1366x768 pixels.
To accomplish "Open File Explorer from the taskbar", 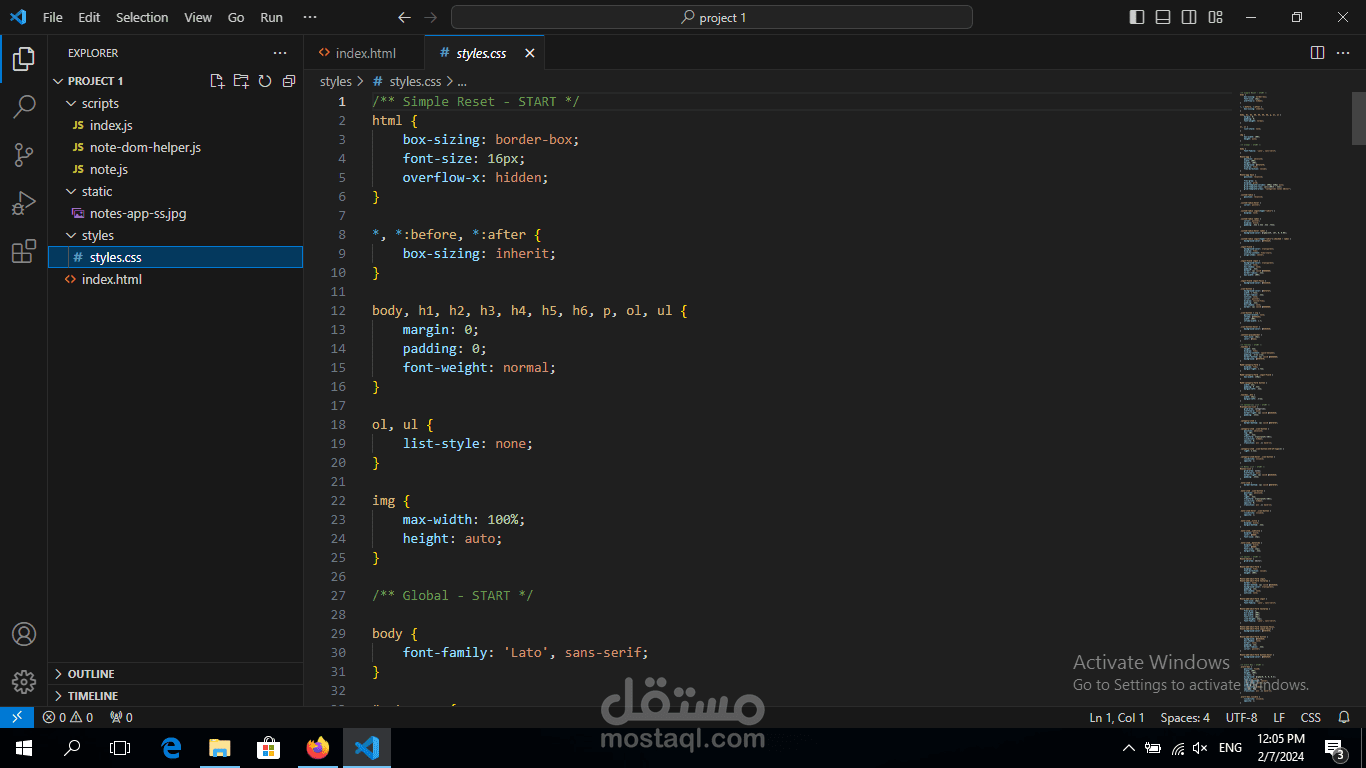I will (220, 747).
